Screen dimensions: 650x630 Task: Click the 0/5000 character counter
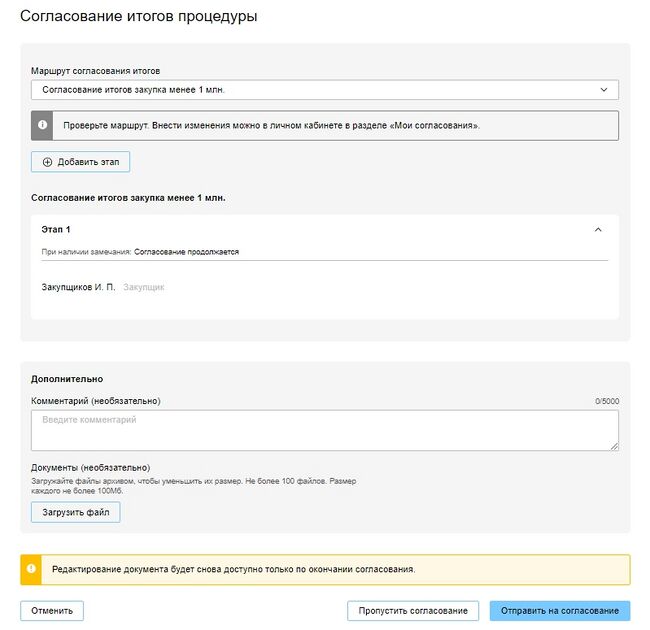click(x=607, y=401)
